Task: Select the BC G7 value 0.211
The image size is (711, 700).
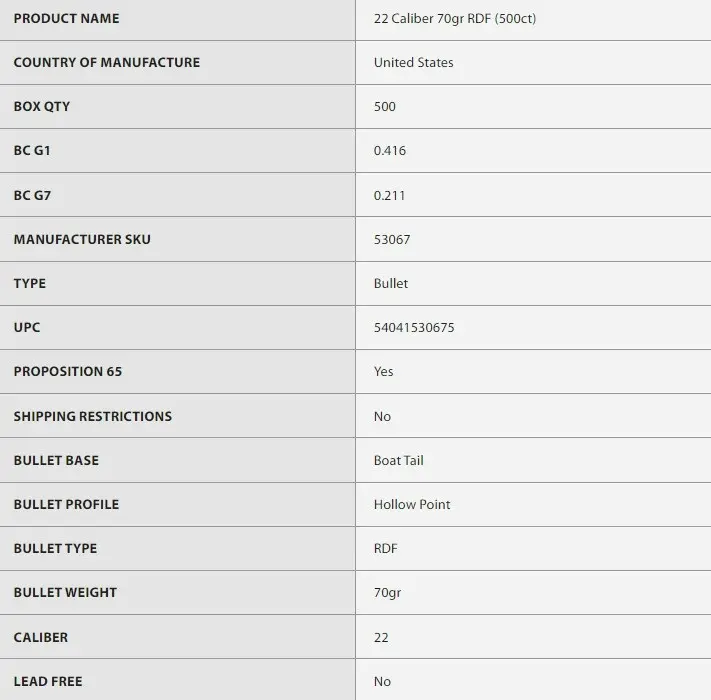Action: tap(389, 195)
